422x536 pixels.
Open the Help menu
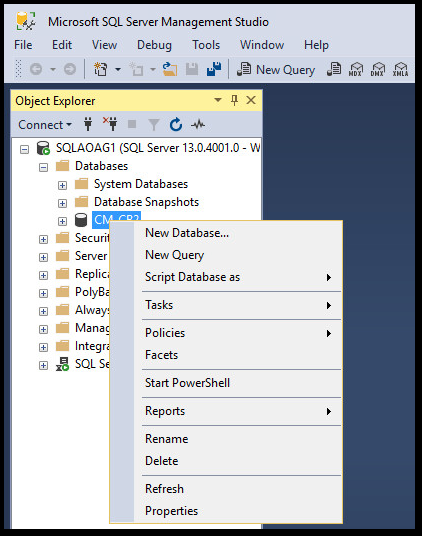(x=316, y=45)
